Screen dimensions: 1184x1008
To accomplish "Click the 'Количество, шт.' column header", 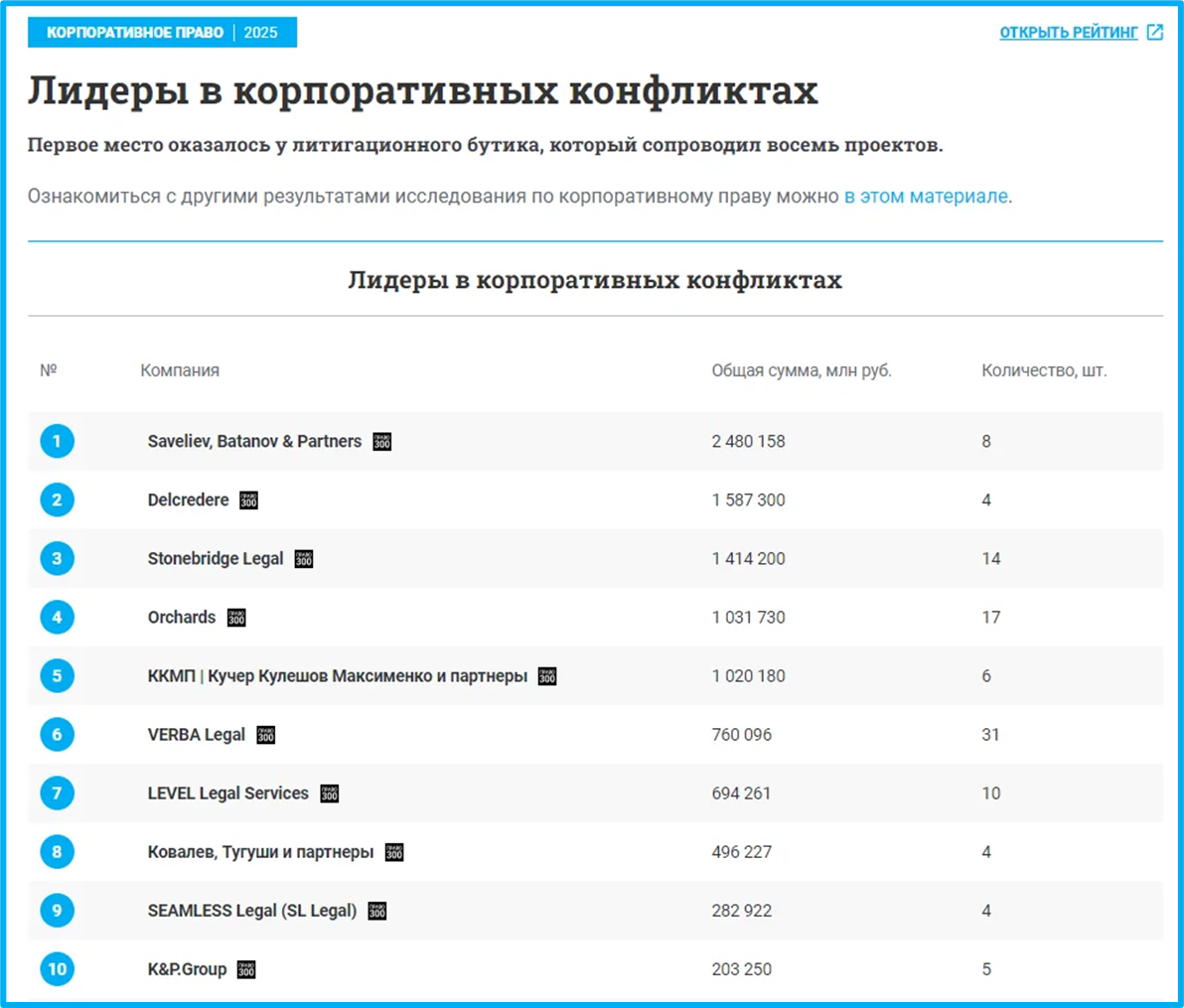I will point(1044,370).
